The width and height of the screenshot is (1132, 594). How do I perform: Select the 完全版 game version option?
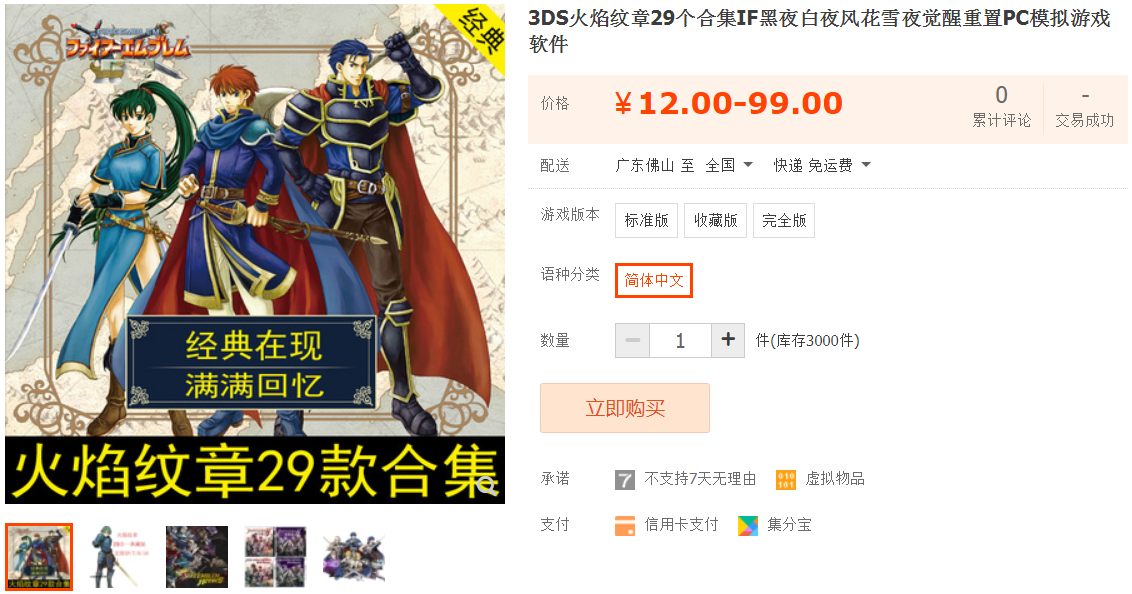click(x=784, y=220)
